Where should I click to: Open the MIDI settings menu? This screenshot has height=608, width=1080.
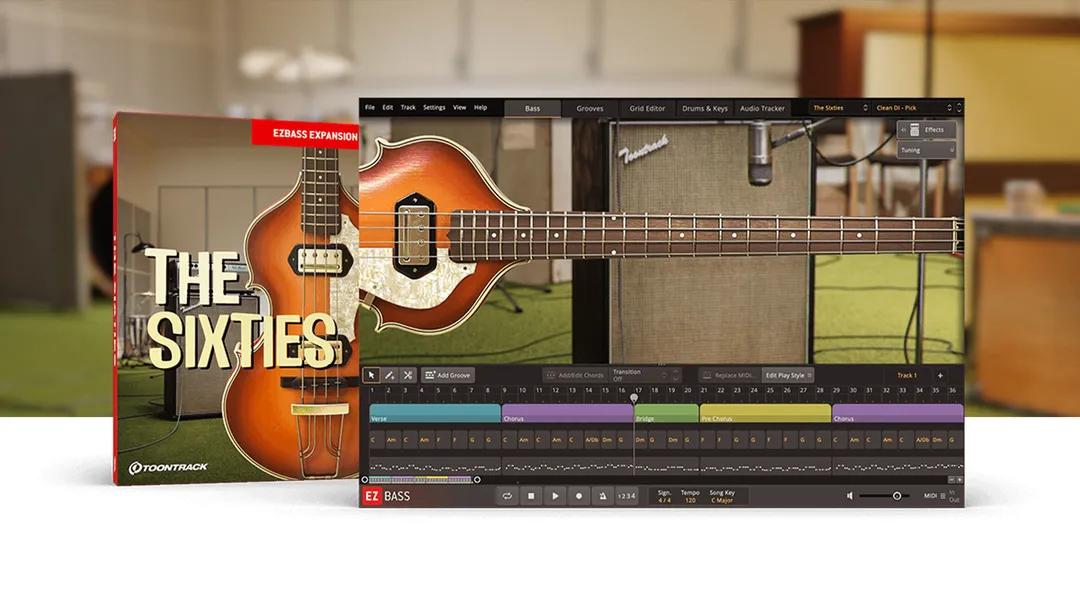935,496
